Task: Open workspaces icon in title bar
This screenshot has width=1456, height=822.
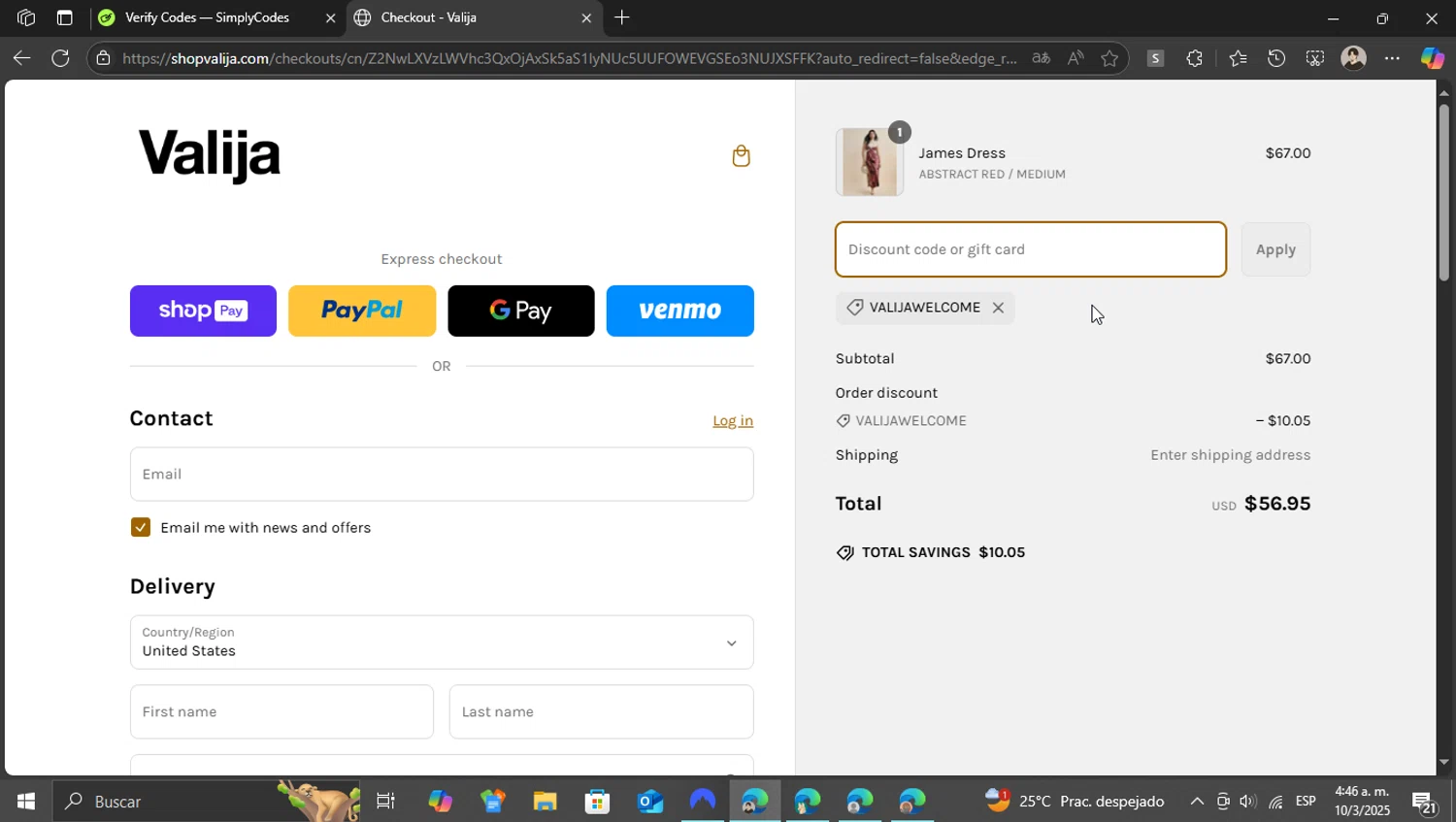Action: point(26,17)
